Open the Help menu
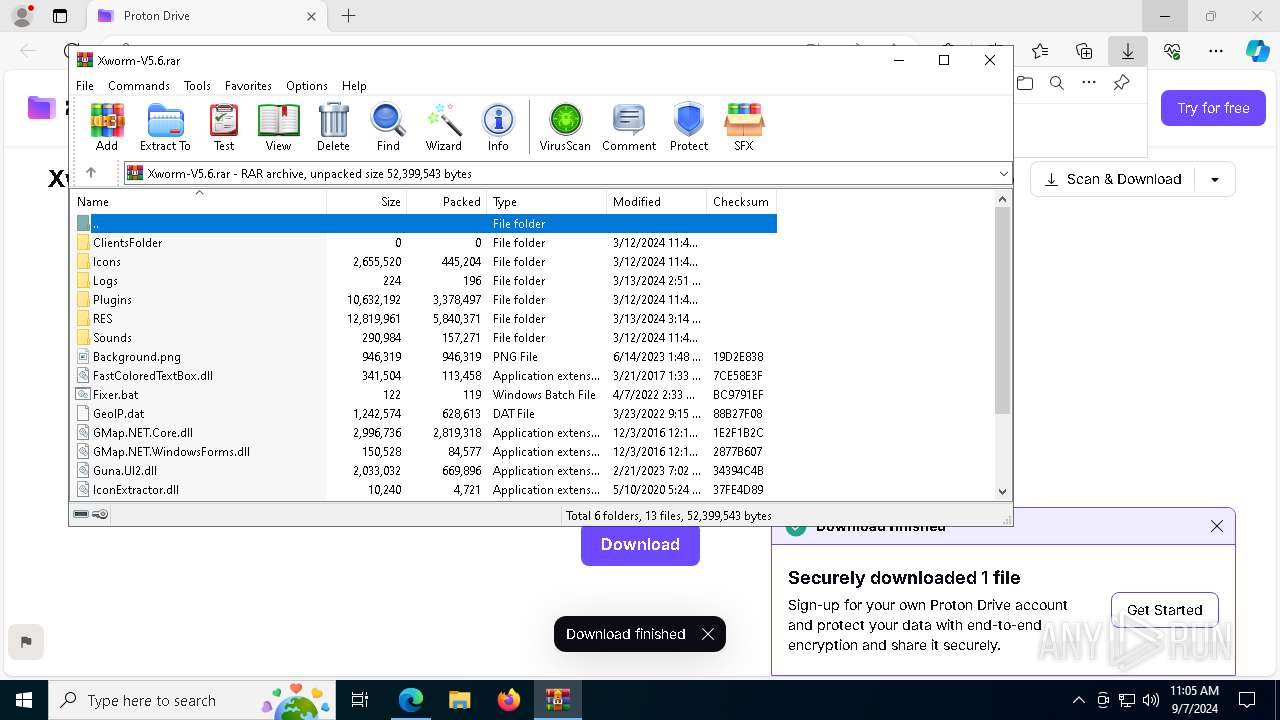Image resolution: width=1280 pixels, height=720 pixels. tap(354, 86)
